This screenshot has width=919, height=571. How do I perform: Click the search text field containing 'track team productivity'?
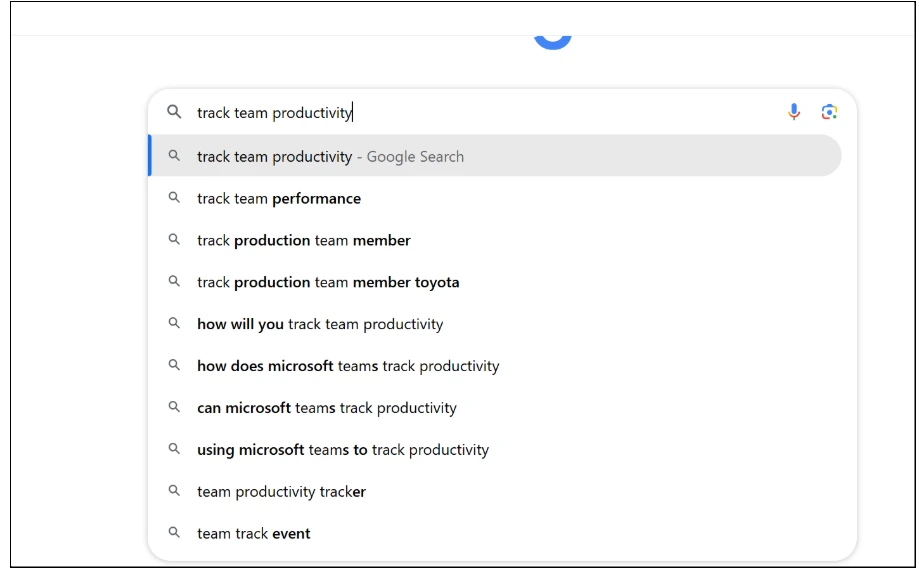pos(486,112)
